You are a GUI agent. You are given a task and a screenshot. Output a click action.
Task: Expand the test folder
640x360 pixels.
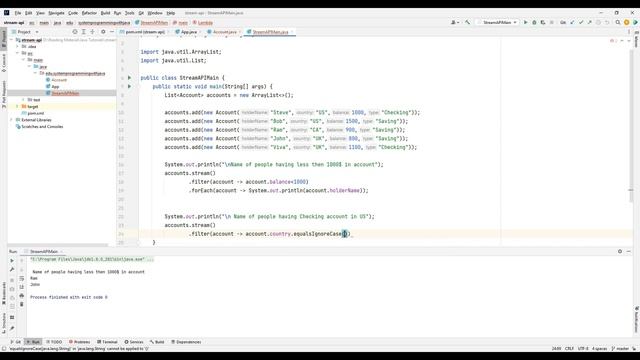[23, 100]
